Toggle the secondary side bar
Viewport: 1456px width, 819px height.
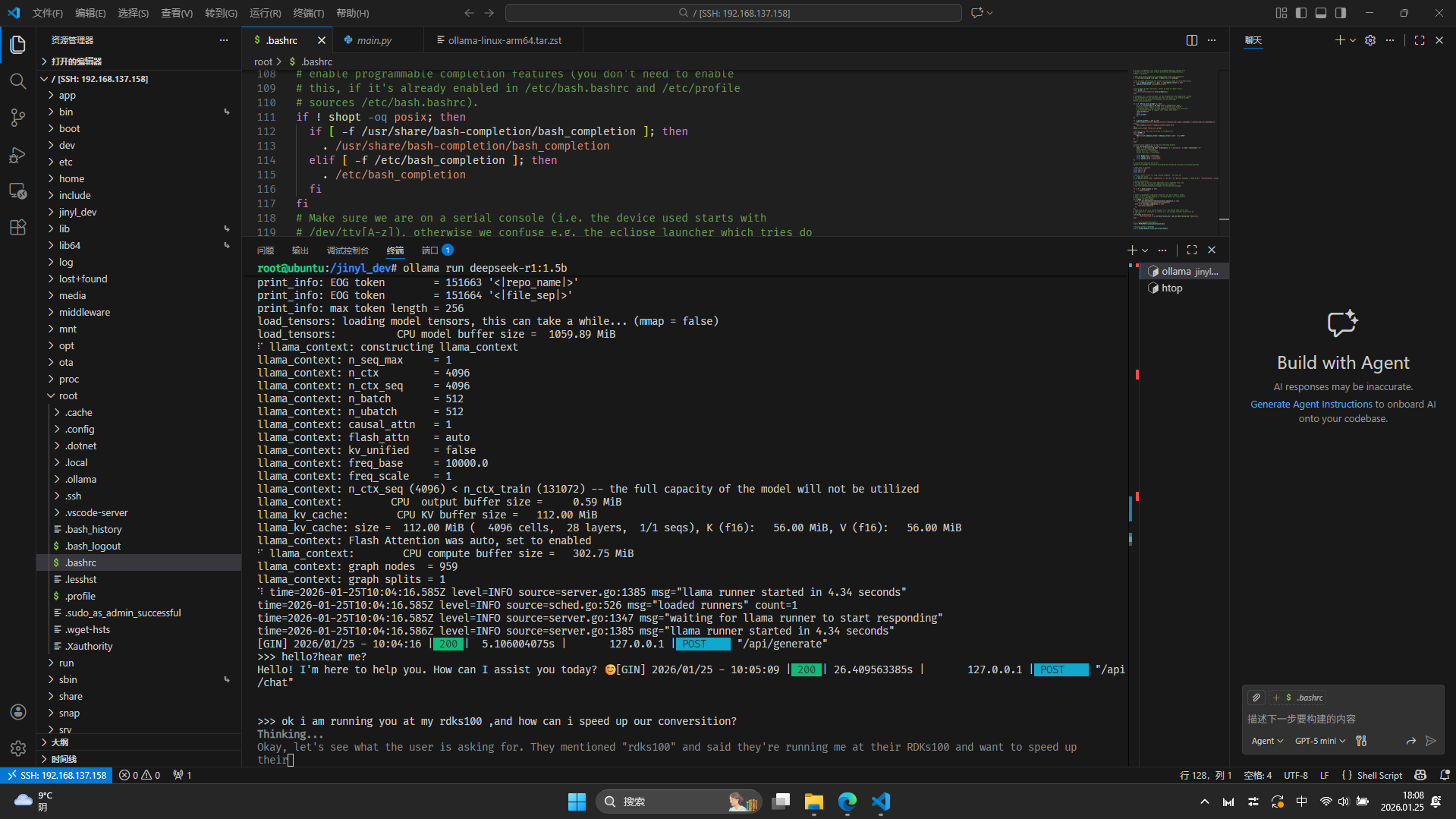tap(1341, 13)
